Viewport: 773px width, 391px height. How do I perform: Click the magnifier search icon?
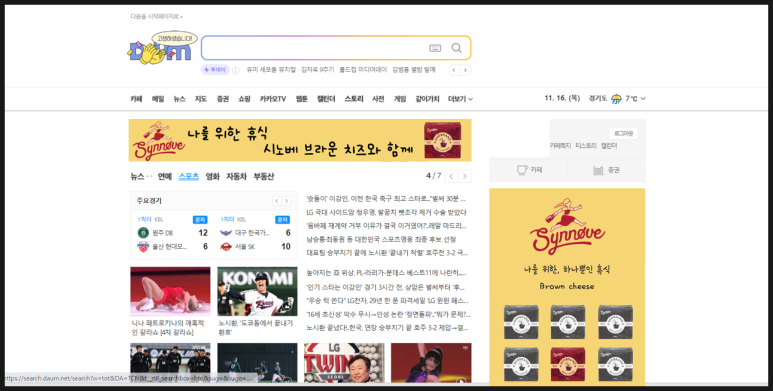coord(457,48)
